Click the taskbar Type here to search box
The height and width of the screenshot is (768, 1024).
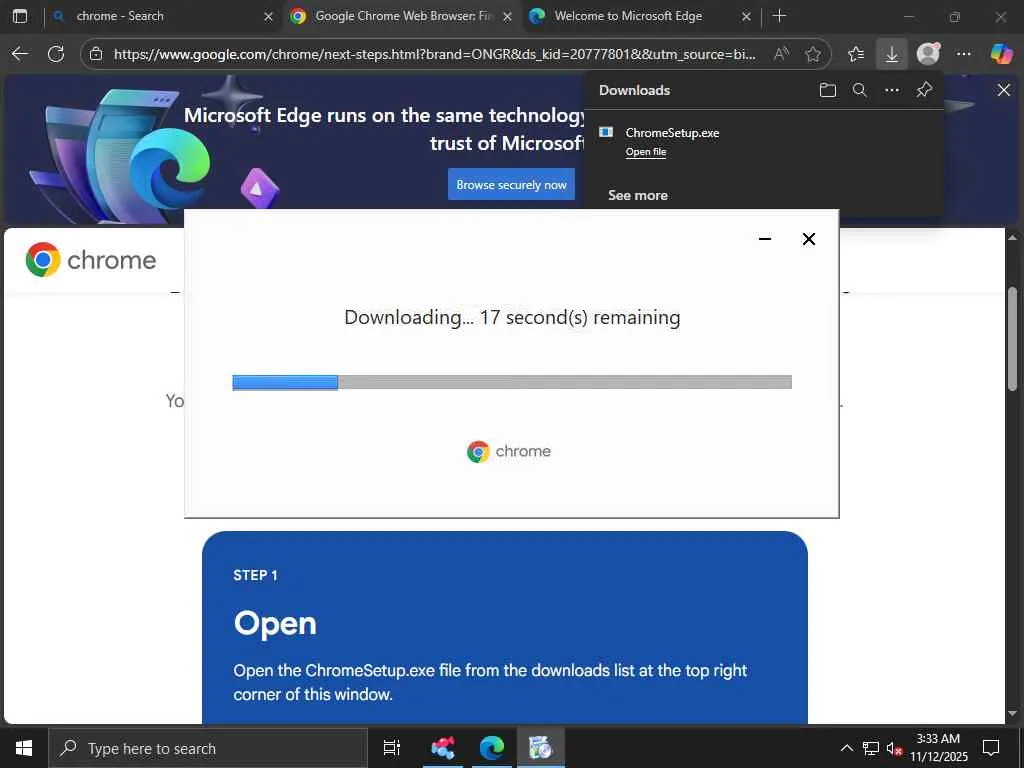pyautogui.click(x=208, y=748)
